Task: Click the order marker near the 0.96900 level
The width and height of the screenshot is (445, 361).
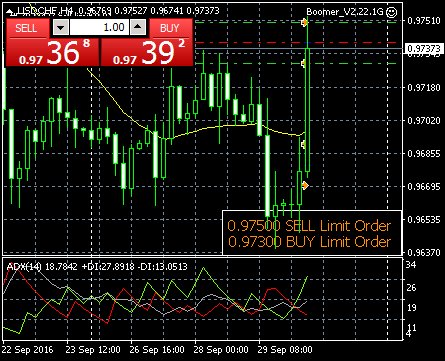Action: click(303, 144)
